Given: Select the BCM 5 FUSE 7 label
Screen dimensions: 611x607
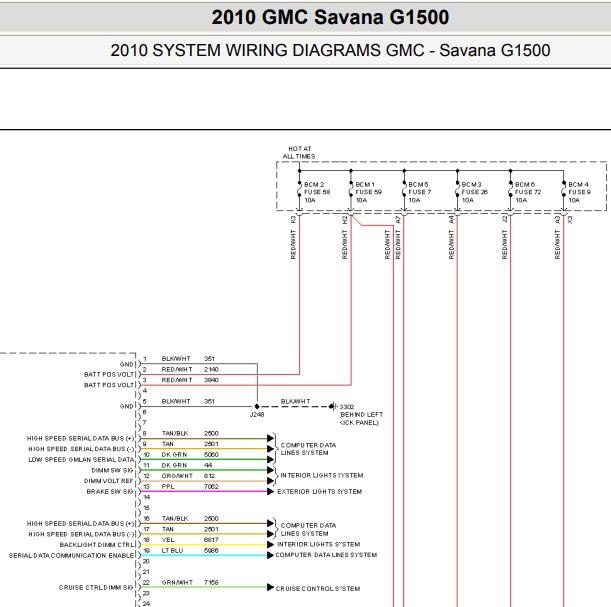Looking at the screenshot, I should click(419, 192).
